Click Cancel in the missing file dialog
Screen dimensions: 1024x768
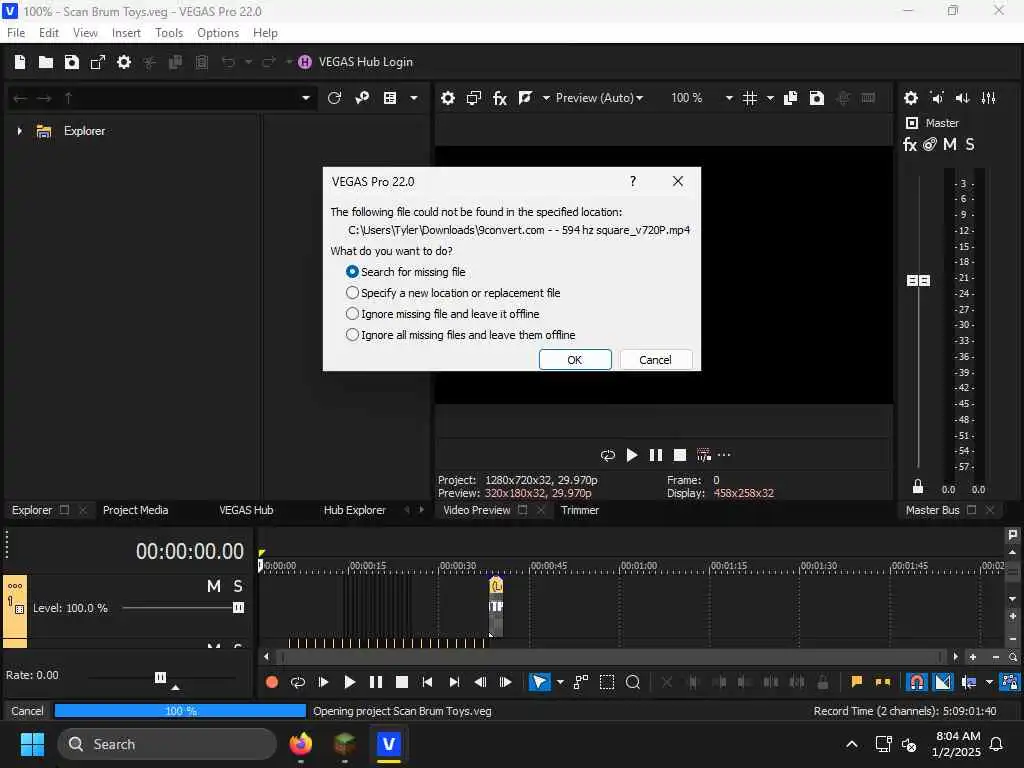[655, 360]
